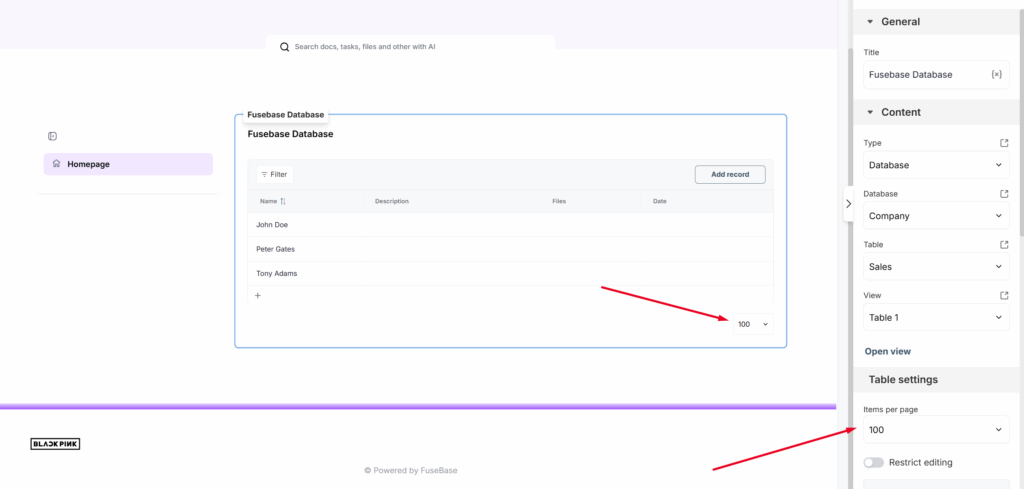Viewport: 1024px width, 489px height.
Task: Open Items per page dropdown in settings
Action: tap(935, 430)
